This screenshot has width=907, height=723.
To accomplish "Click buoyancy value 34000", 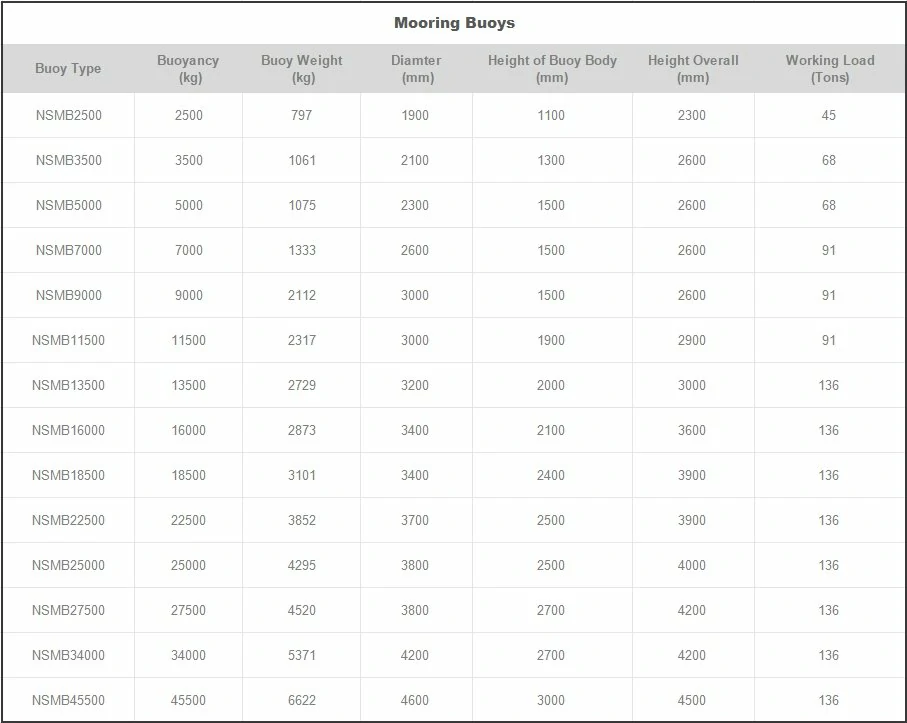I will pos(189,655).
